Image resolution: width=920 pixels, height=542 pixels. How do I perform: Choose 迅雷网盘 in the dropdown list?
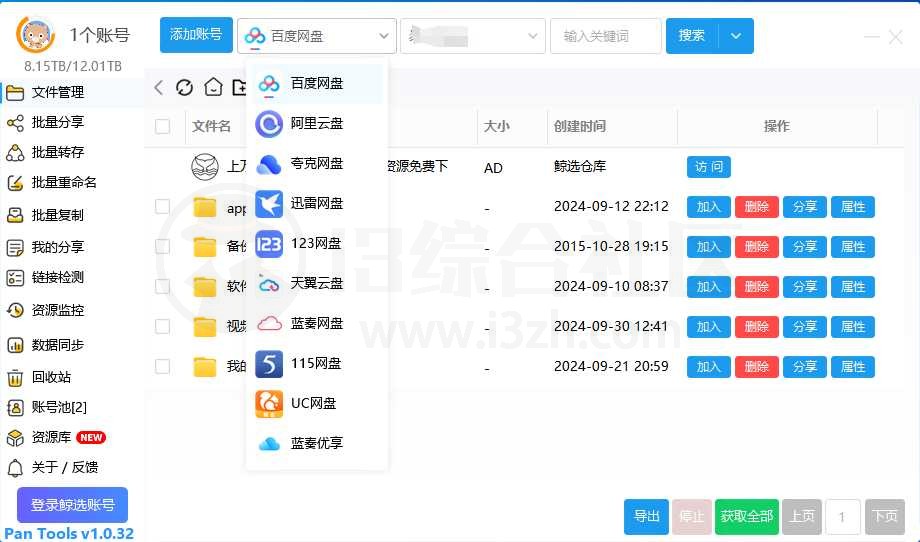click(317, 204)
